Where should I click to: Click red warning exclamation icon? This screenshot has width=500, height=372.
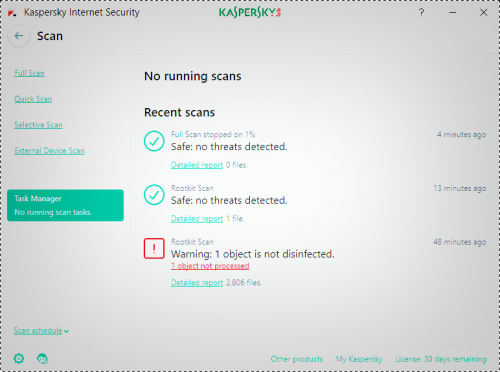click(x=154, y=248)
